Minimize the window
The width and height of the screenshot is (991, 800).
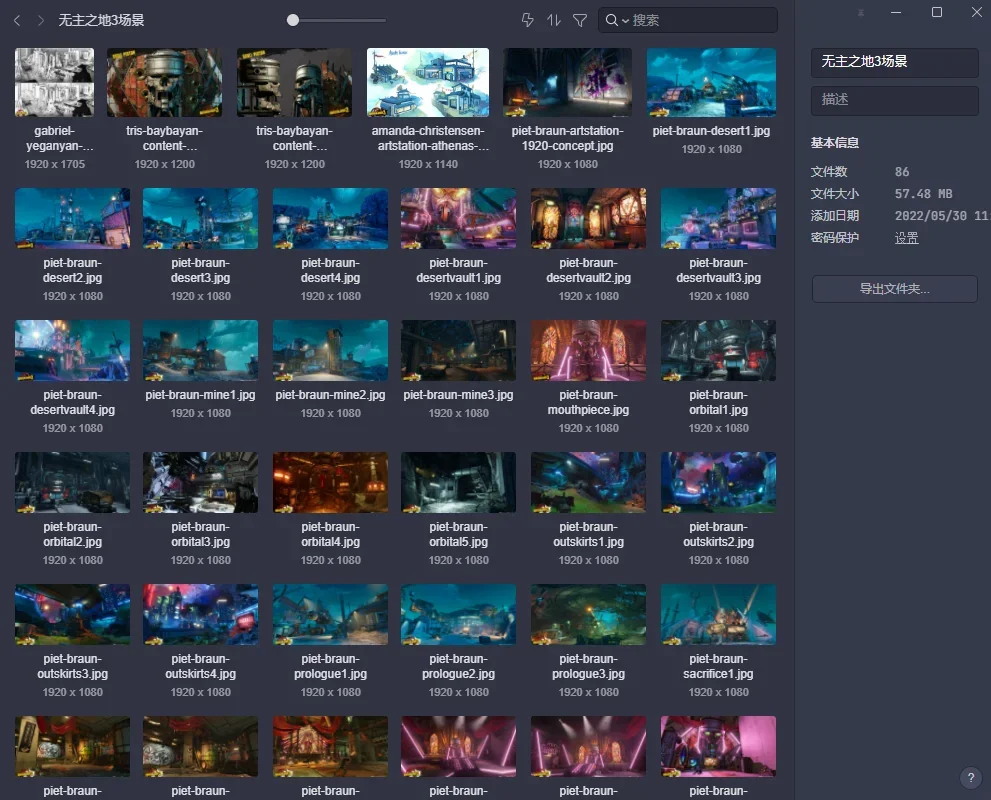click(x=896, y=13)
